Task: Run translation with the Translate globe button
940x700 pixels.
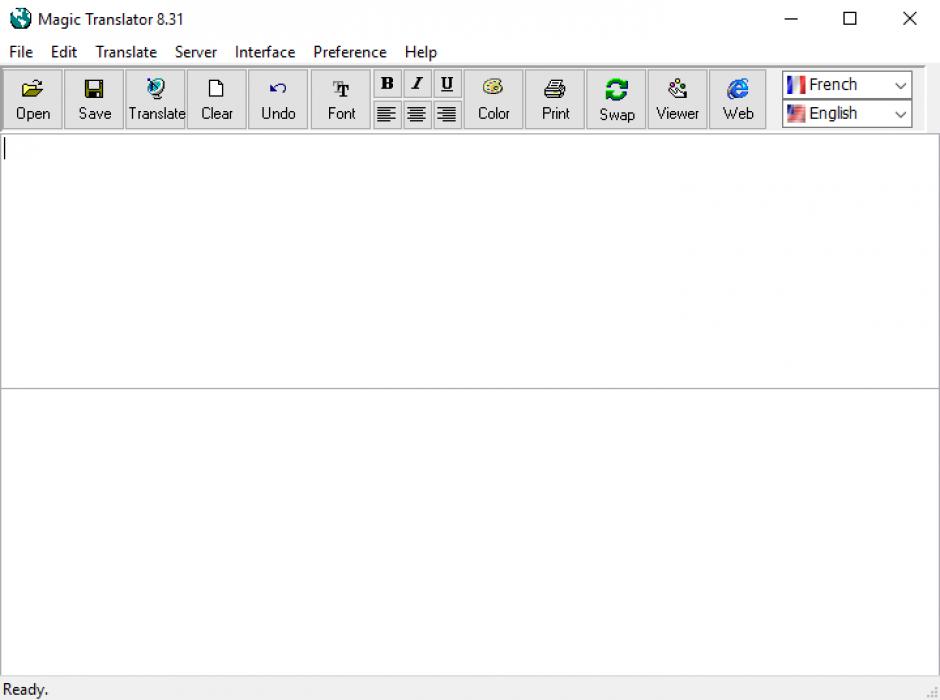Action: [156, 99]
